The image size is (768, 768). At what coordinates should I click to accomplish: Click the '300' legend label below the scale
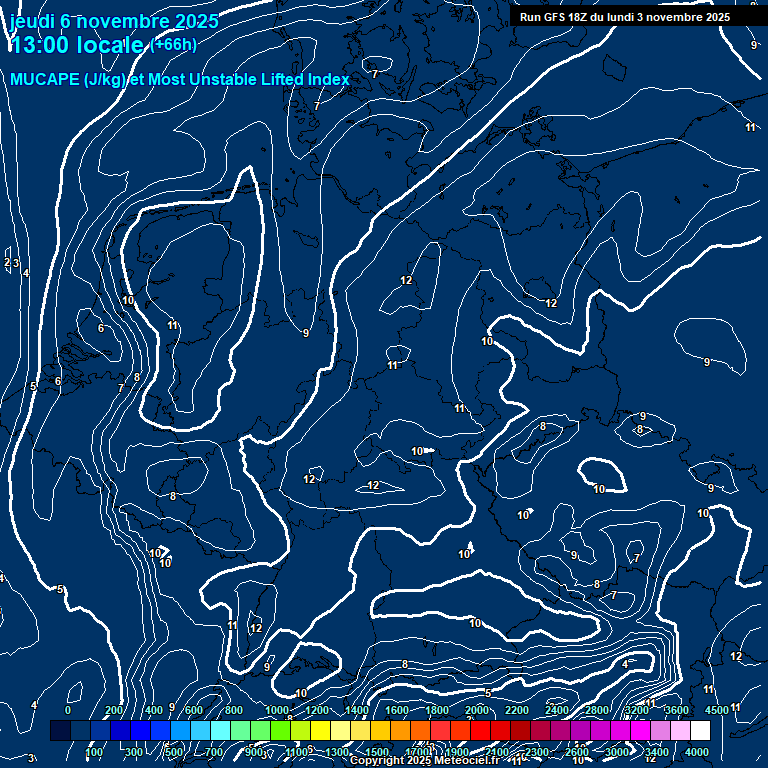(134, 752)
